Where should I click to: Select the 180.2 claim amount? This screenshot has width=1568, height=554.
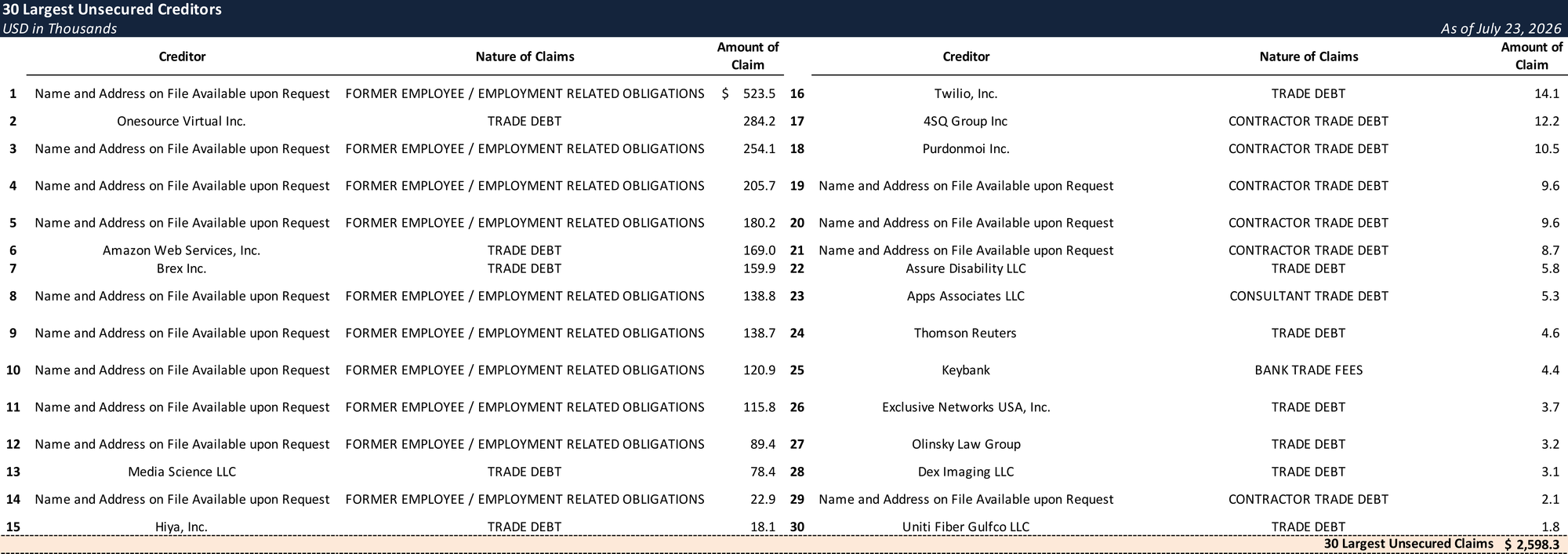coord(759,223)
